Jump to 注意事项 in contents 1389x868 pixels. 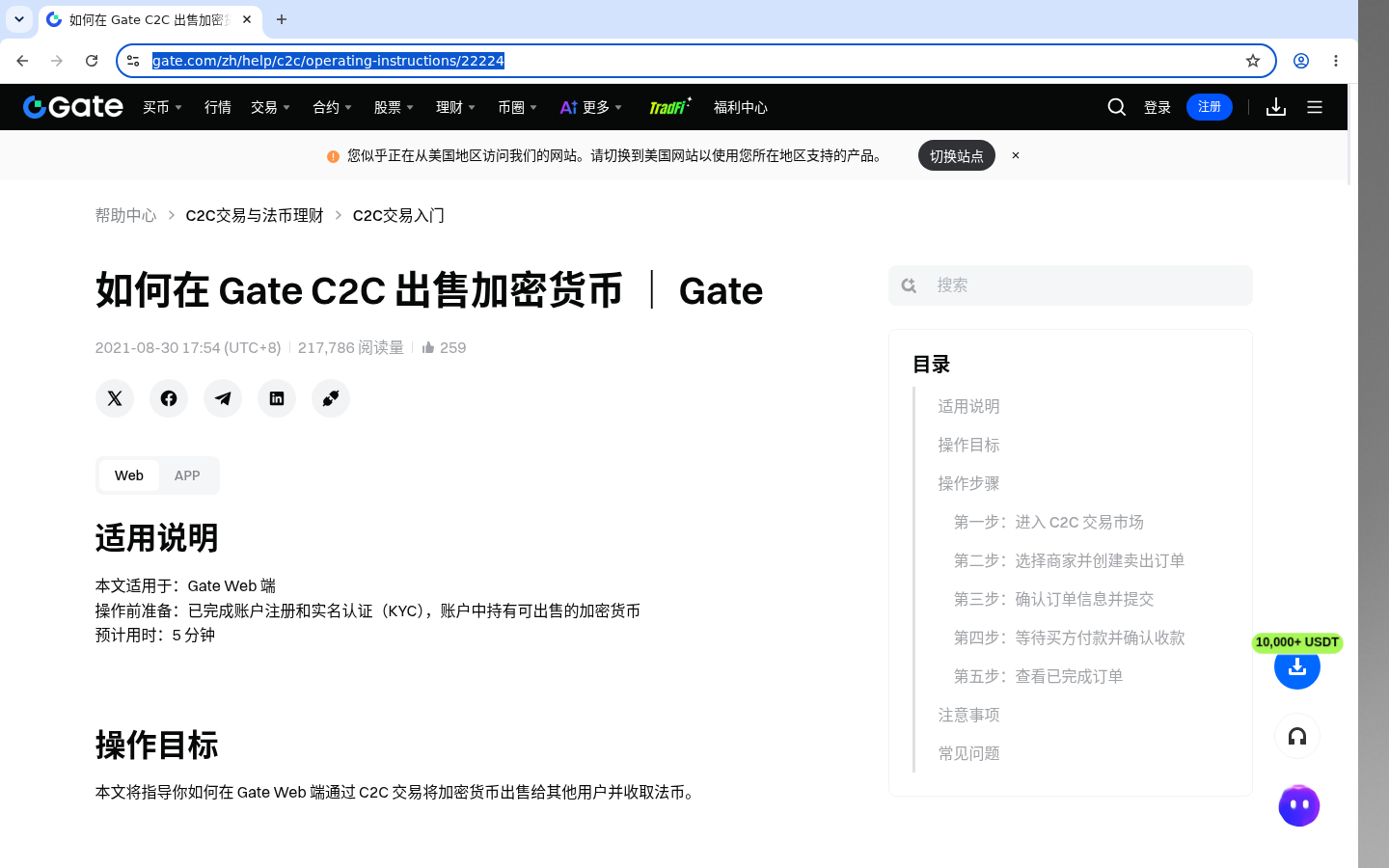pos(969,715)
